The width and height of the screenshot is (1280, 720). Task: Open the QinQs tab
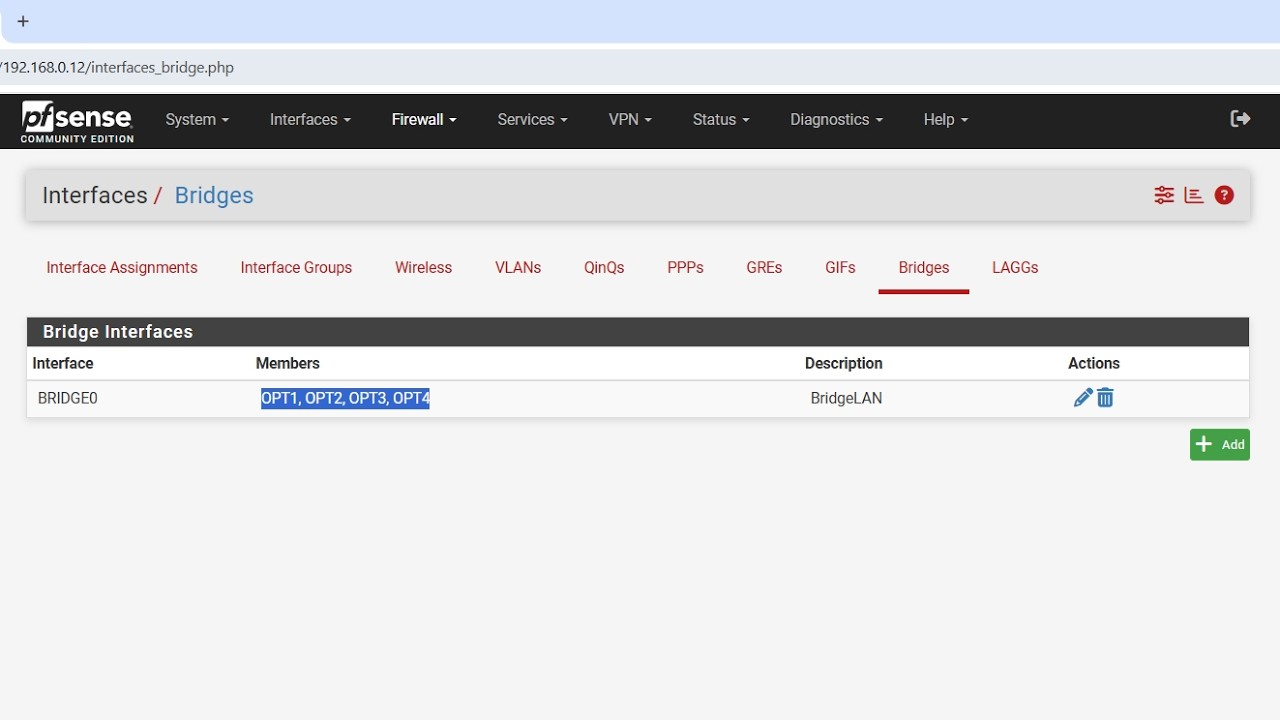coord(604,268)
